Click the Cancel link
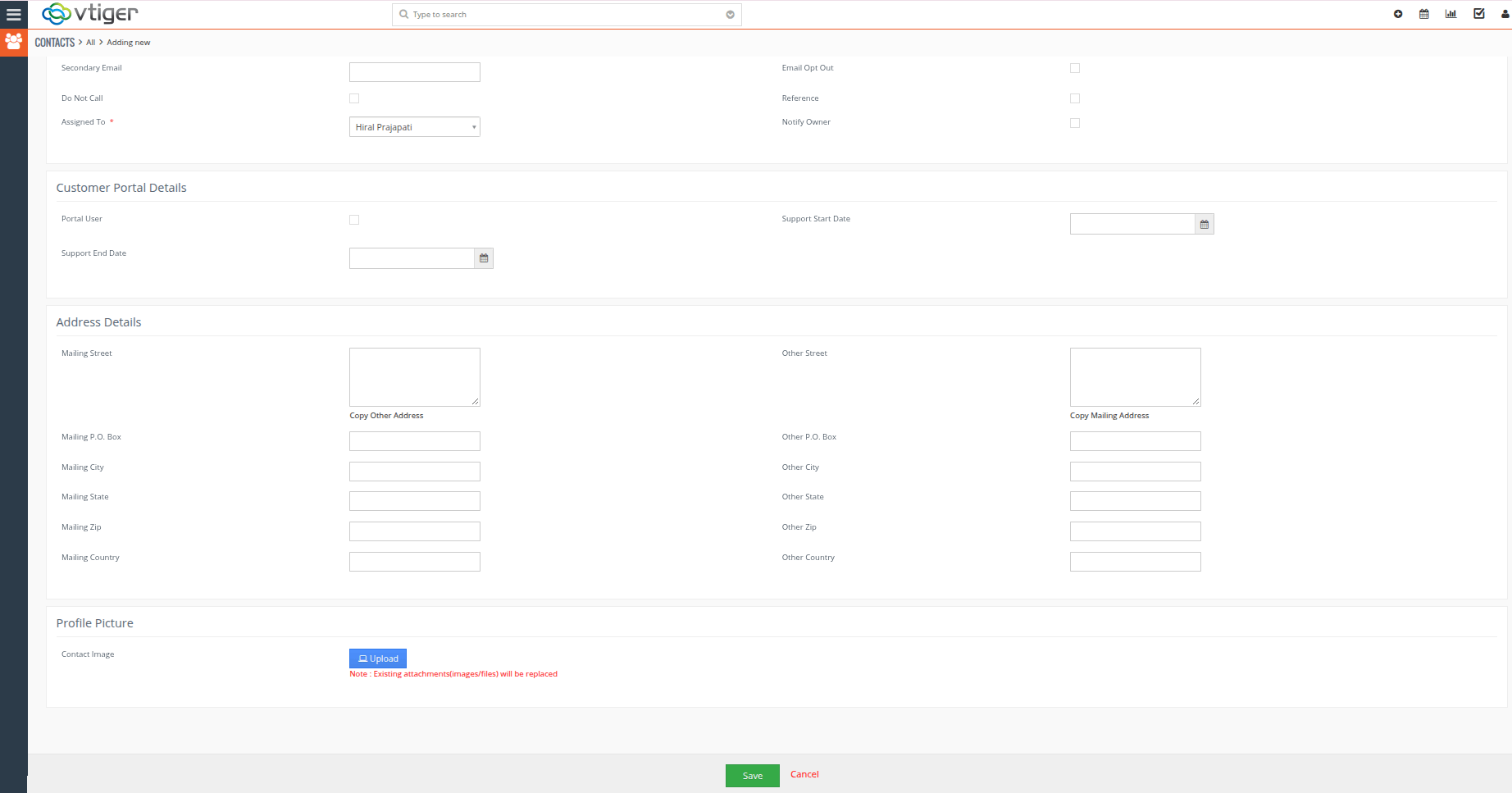This screenshot has width=1512, height=793. [804, 774]
